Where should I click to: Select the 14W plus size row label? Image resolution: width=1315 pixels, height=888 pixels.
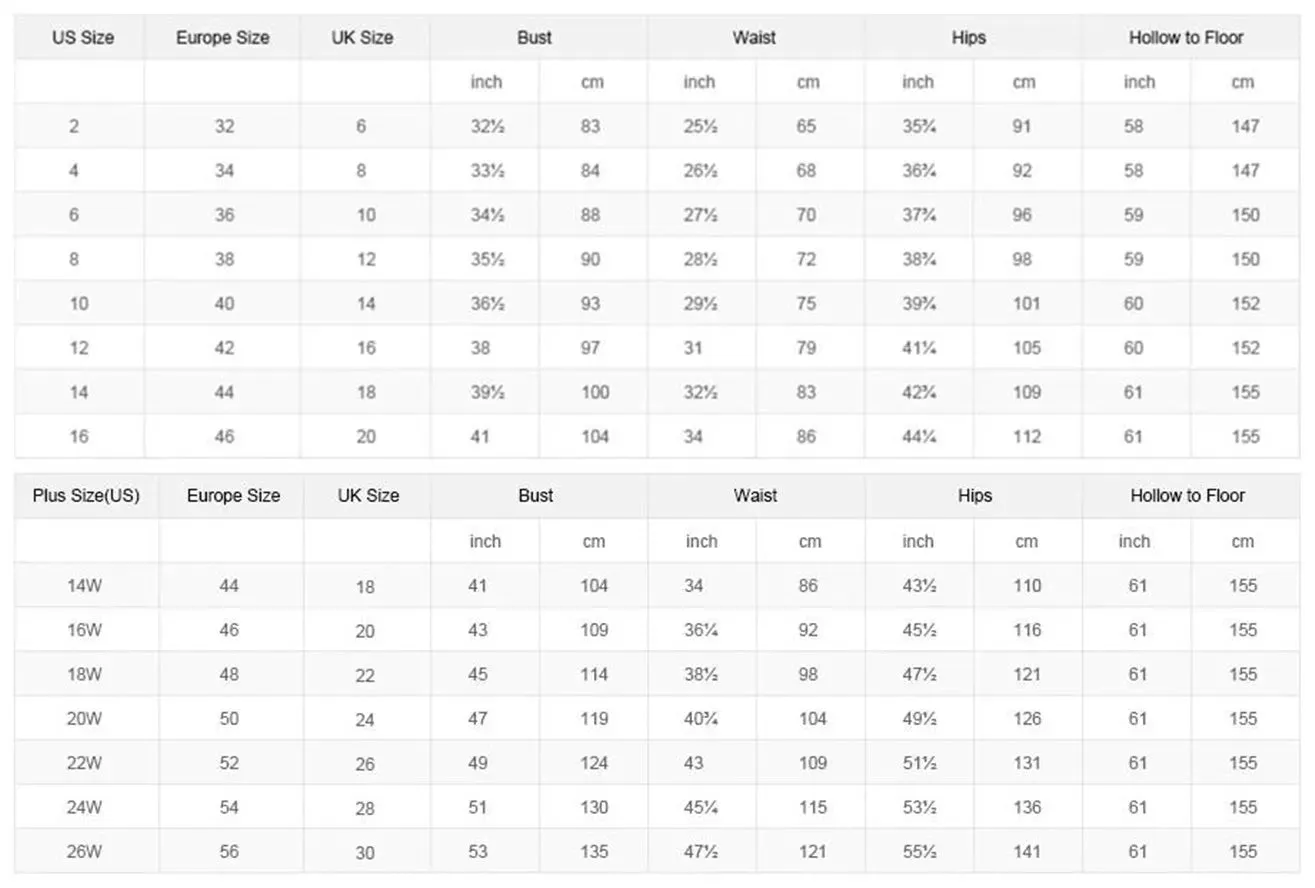(84, 586)
